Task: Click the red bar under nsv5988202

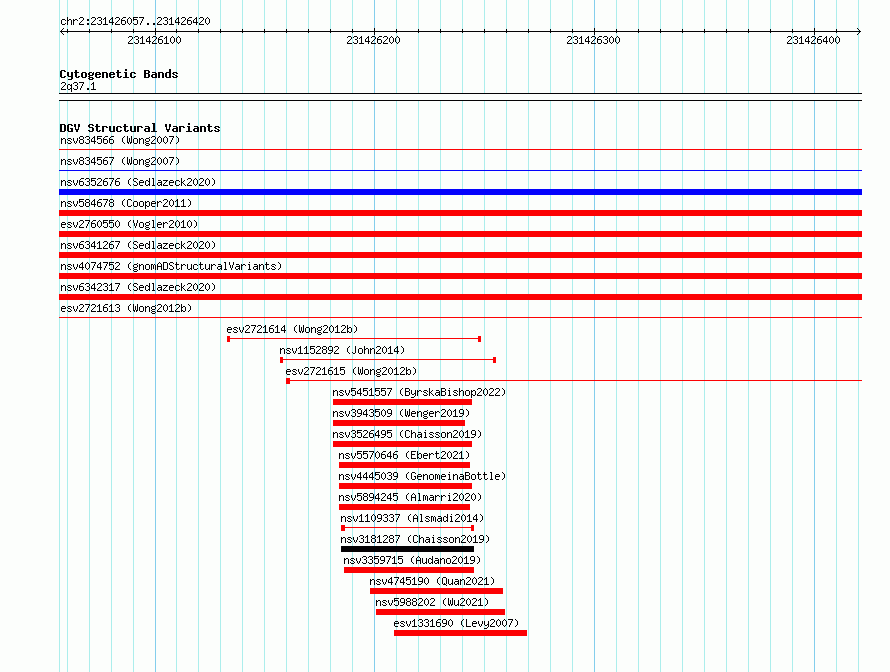Action: click(x=440, y=612)
